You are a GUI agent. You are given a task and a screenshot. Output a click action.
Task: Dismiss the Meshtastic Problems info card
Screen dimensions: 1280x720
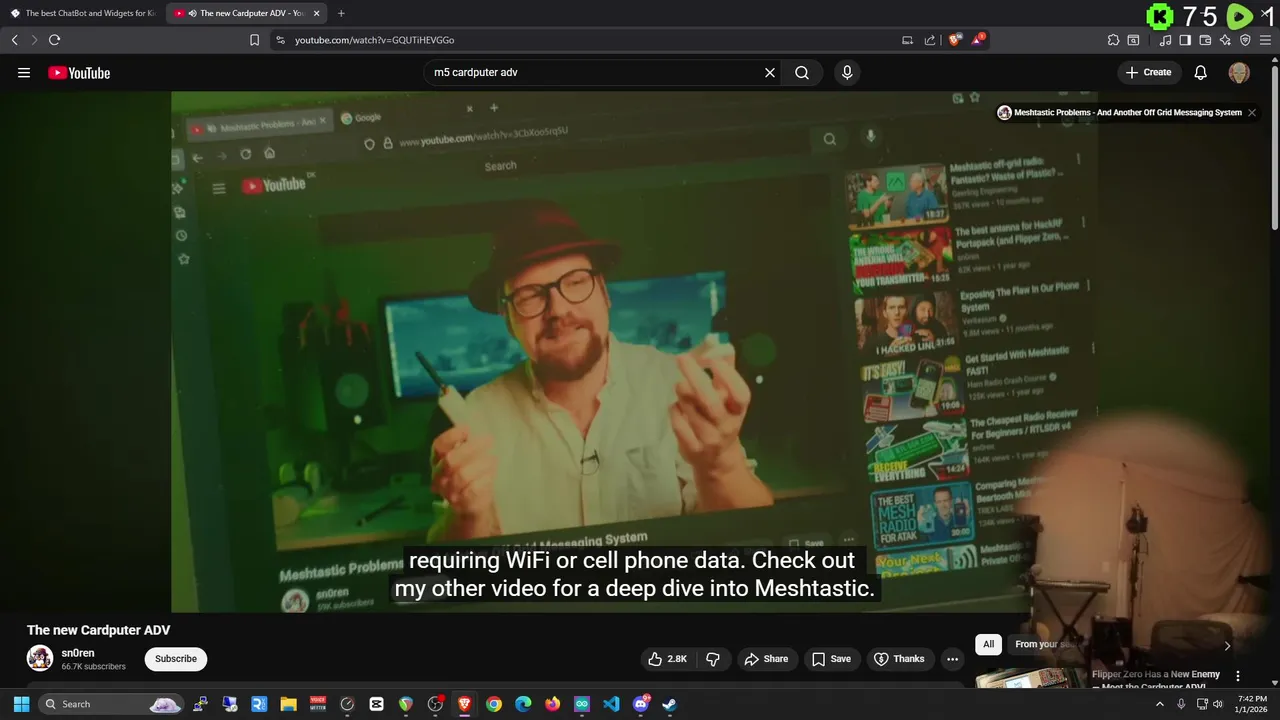(1251, 112)
